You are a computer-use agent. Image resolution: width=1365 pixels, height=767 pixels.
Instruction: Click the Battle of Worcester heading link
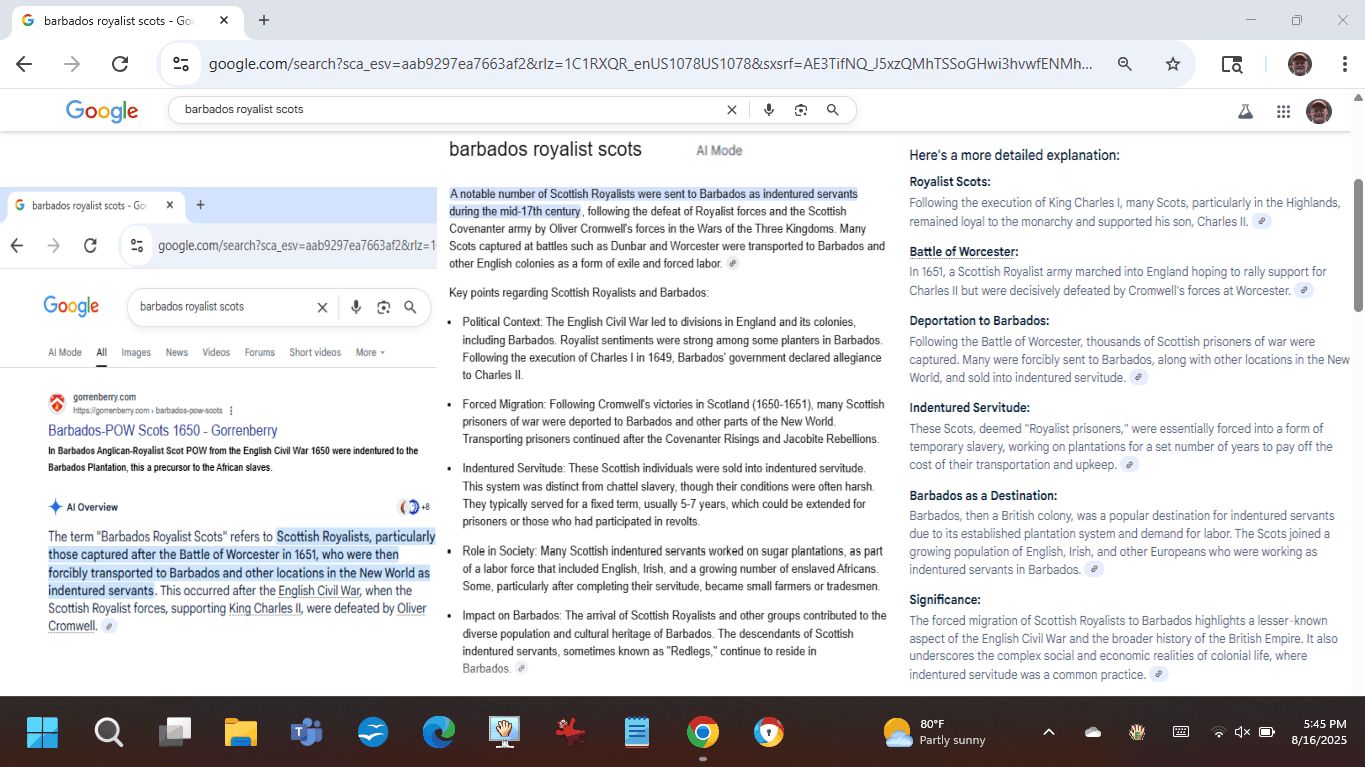(963, 252)
